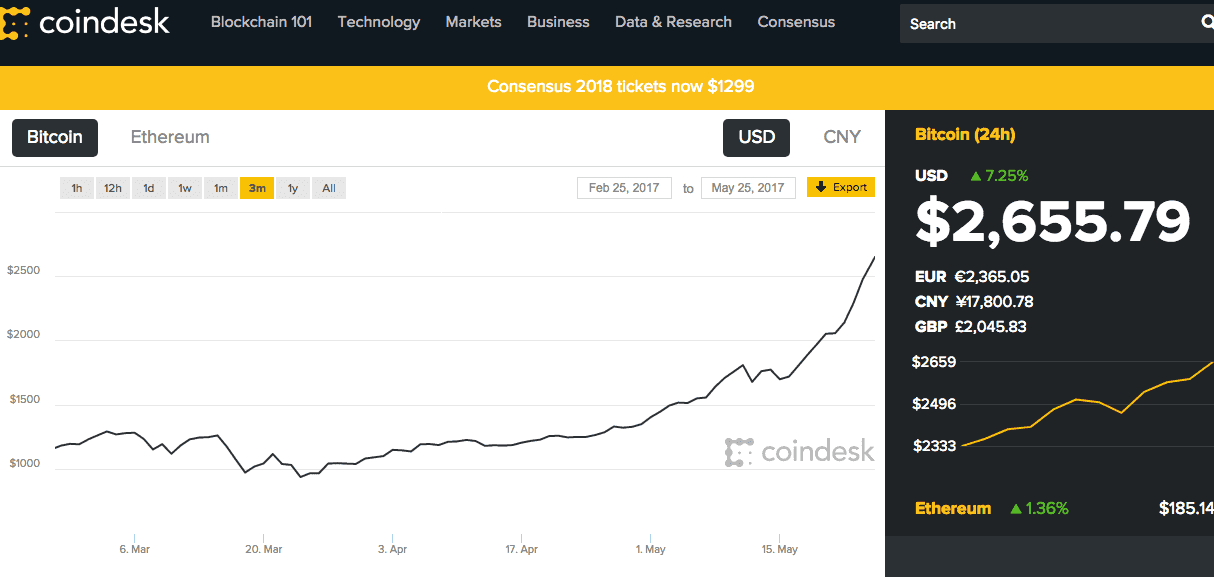Click the 24h Bitcoin mini price chart

(1070, 405)
